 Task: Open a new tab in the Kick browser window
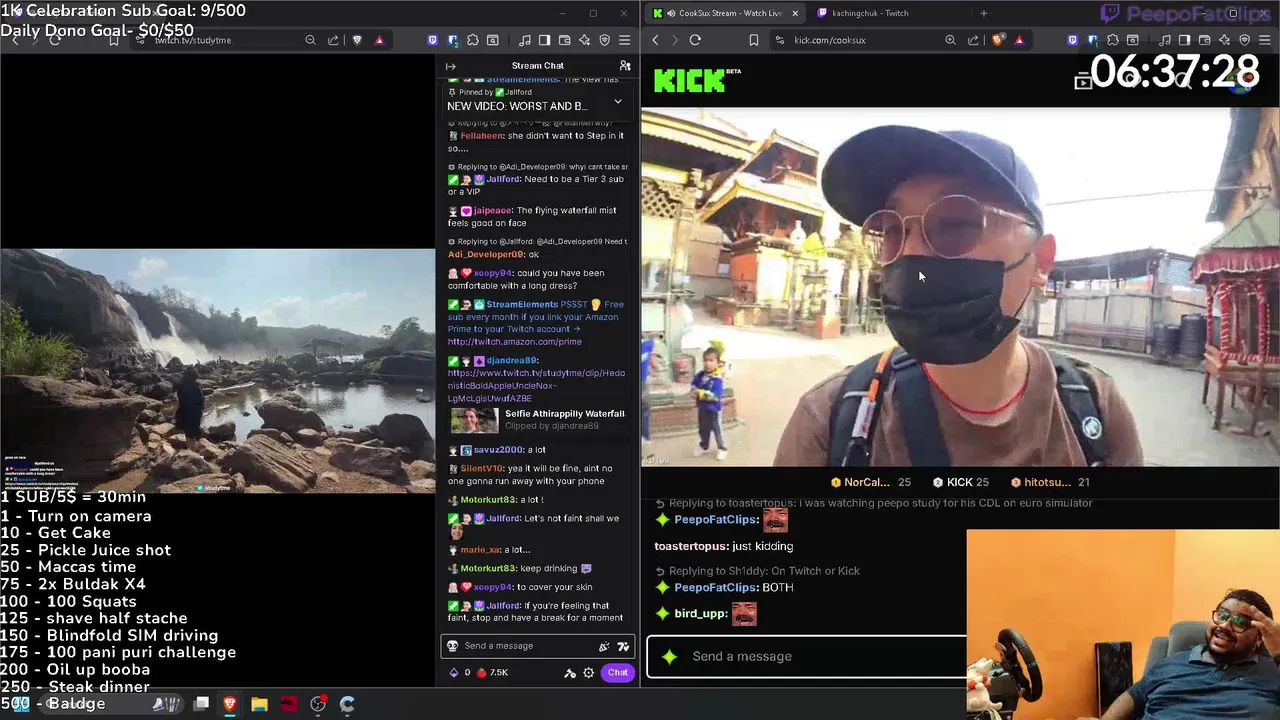pyautogui.click(x=983, y=13)
